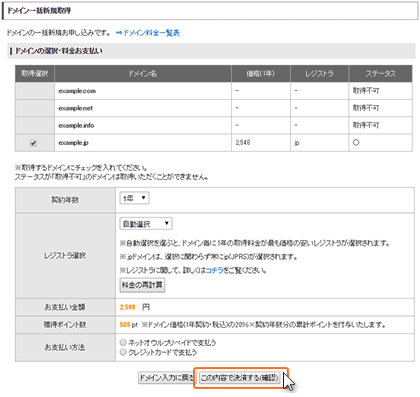420x397 pixels.
Task: Click the 料金の再計算 button
Action: [x=142, y=285]
